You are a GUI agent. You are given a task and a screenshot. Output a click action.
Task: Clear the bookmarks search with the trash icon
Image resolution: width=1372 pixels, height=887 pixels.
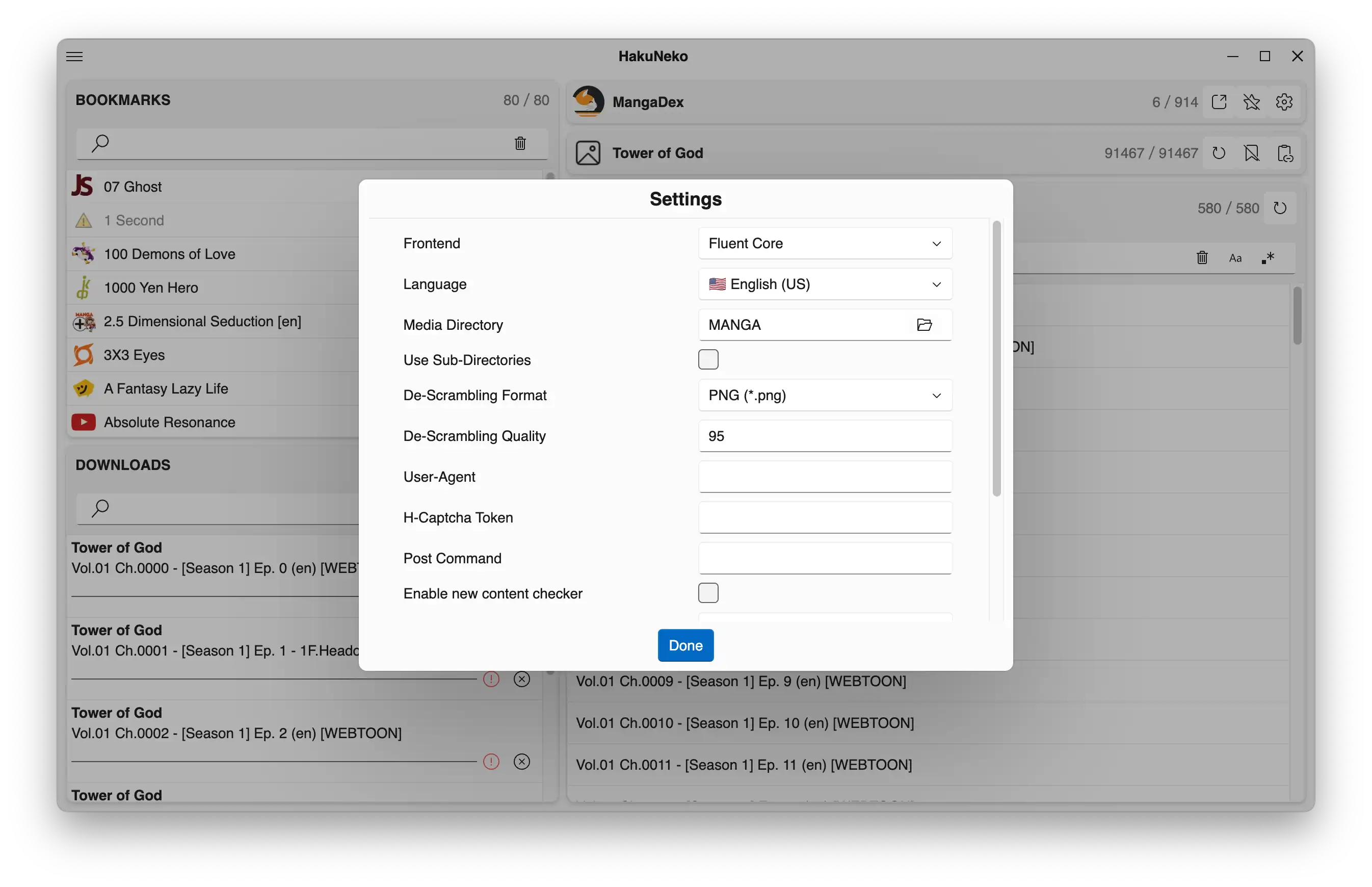pyautogui.click(x=520, y=143)
